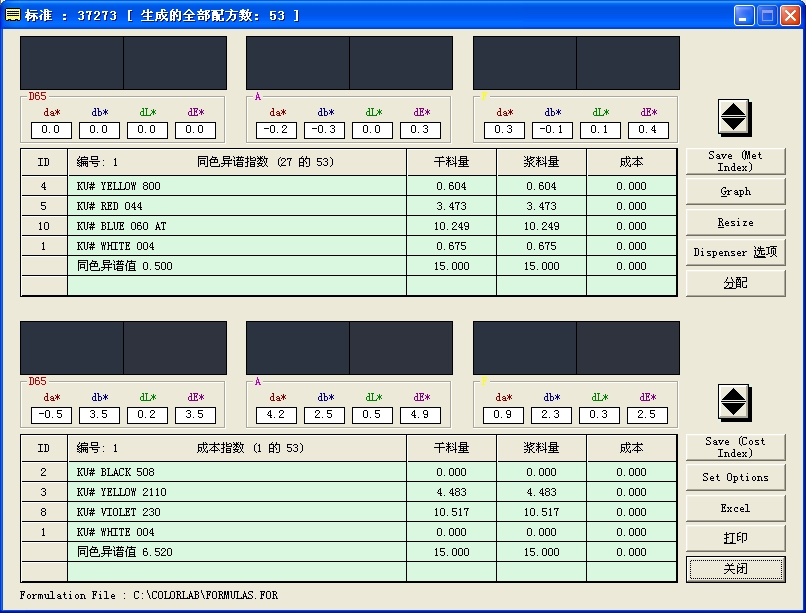Select the KU# BLUE 060 AT row

pyautogui.click(x=349, y=226)
